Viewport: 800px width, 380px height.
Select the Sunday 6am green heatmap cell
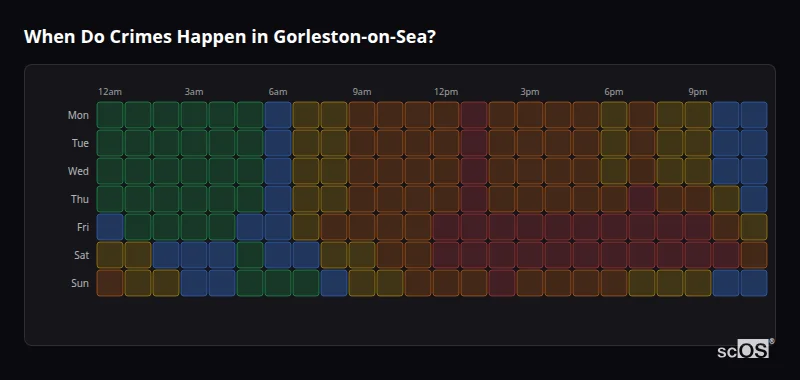click(278, 283)
